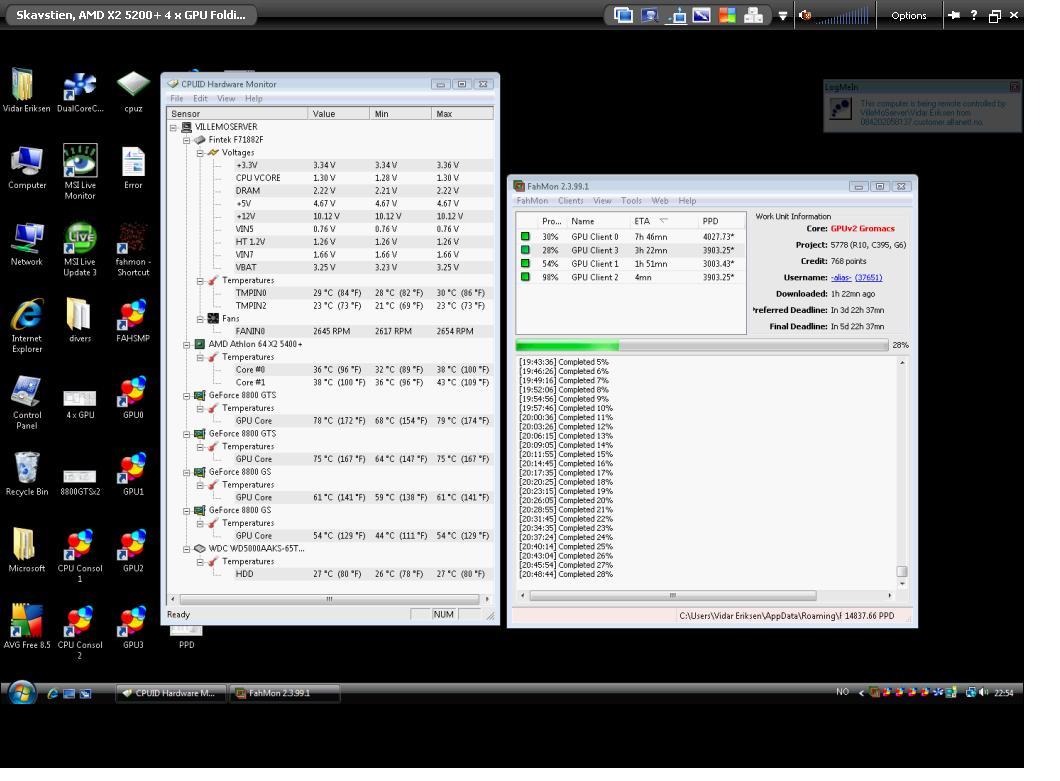Open FahMon Clients menu

(x=571, y=201)
